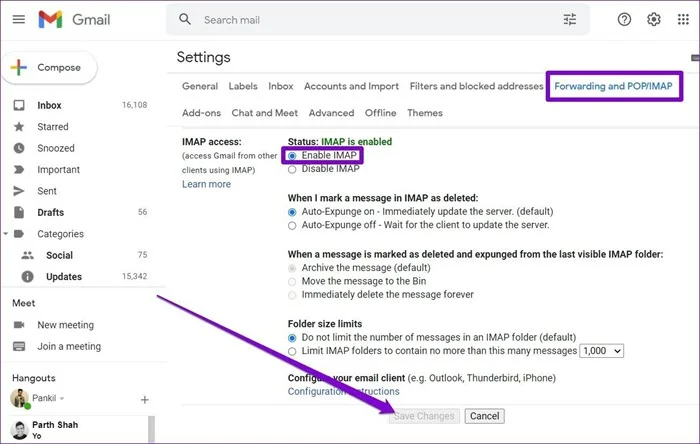Click the New meeting label
Image resolution: width=700 pixels, height=444 pixels.
(66, 325)
